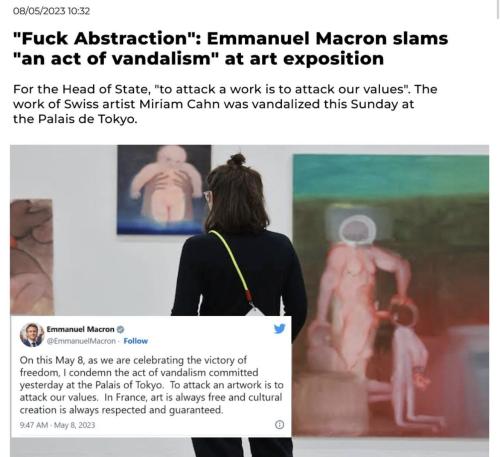Screen dimensions: 500x457
Task: Click verified badge beside Emmanuel Macron's name
Action: pos(121,329)
